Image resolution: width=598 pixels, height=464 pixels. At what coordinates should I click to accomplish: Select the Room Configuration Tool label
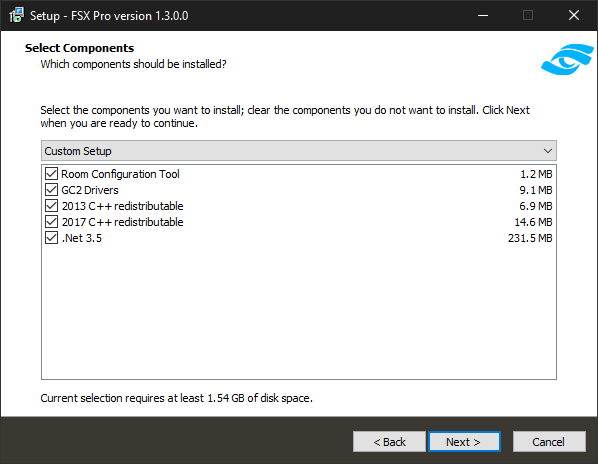120,174
